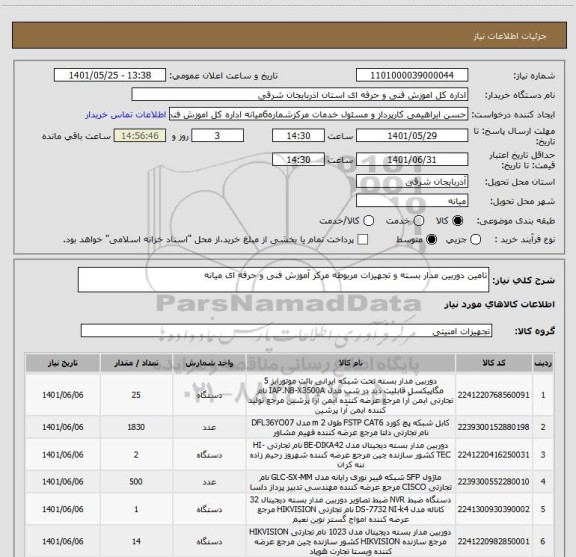
Task: Click the تعداد / مقدار column header
Action: click(136, 363)
